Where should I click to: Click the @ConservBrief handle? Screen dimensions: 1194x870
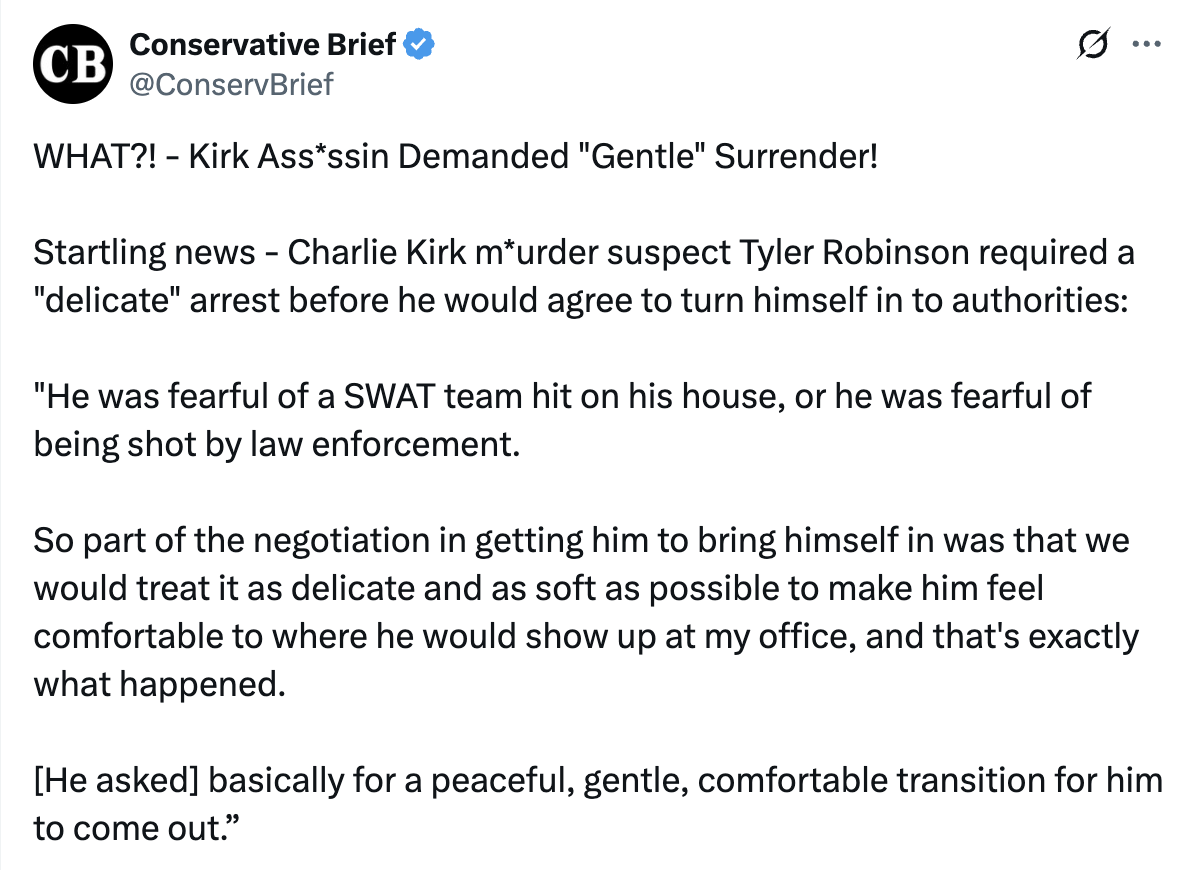coord(231,84)
